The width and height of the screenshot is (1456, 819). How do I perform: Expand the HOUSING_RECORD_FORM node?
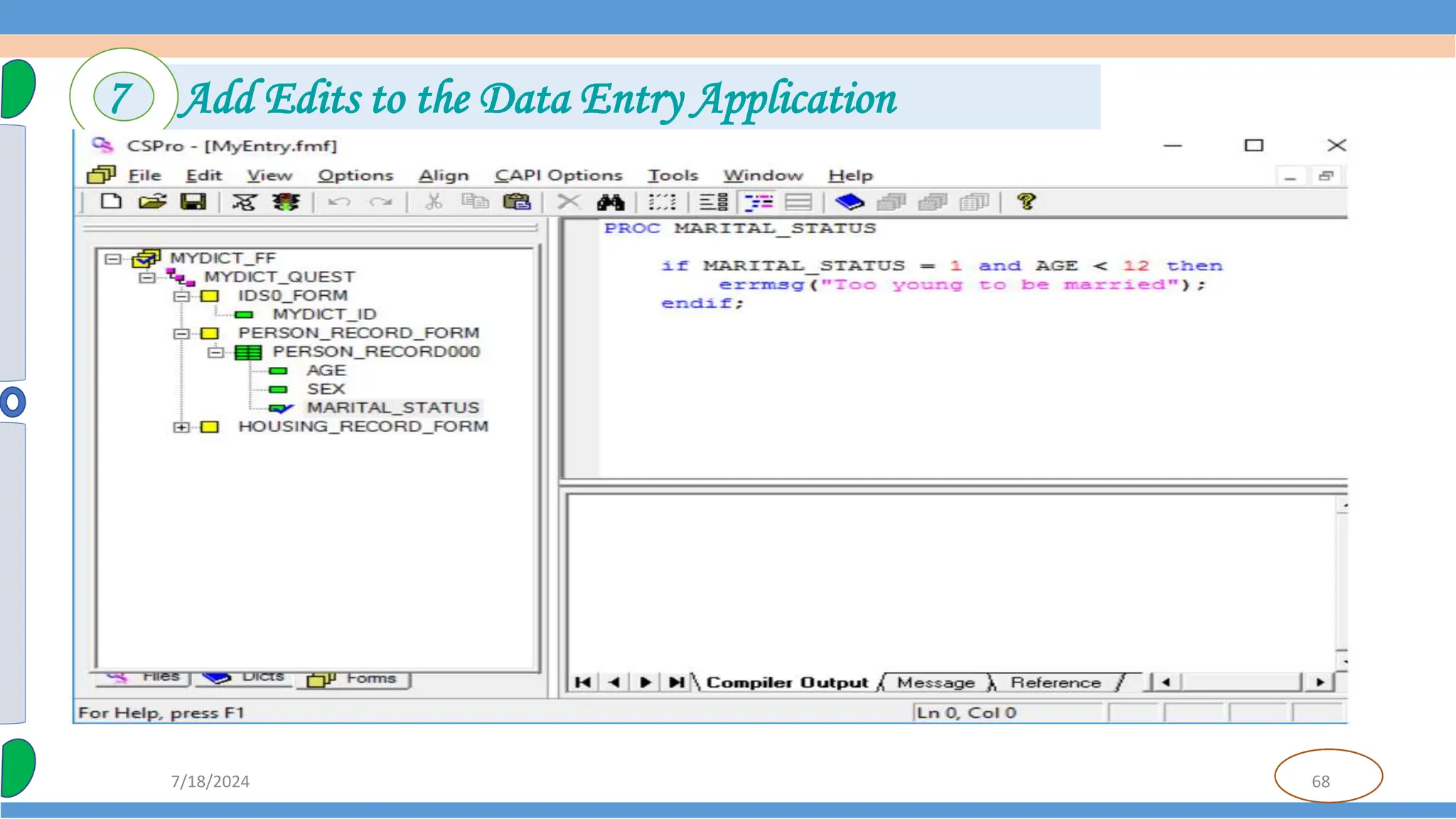182,427
